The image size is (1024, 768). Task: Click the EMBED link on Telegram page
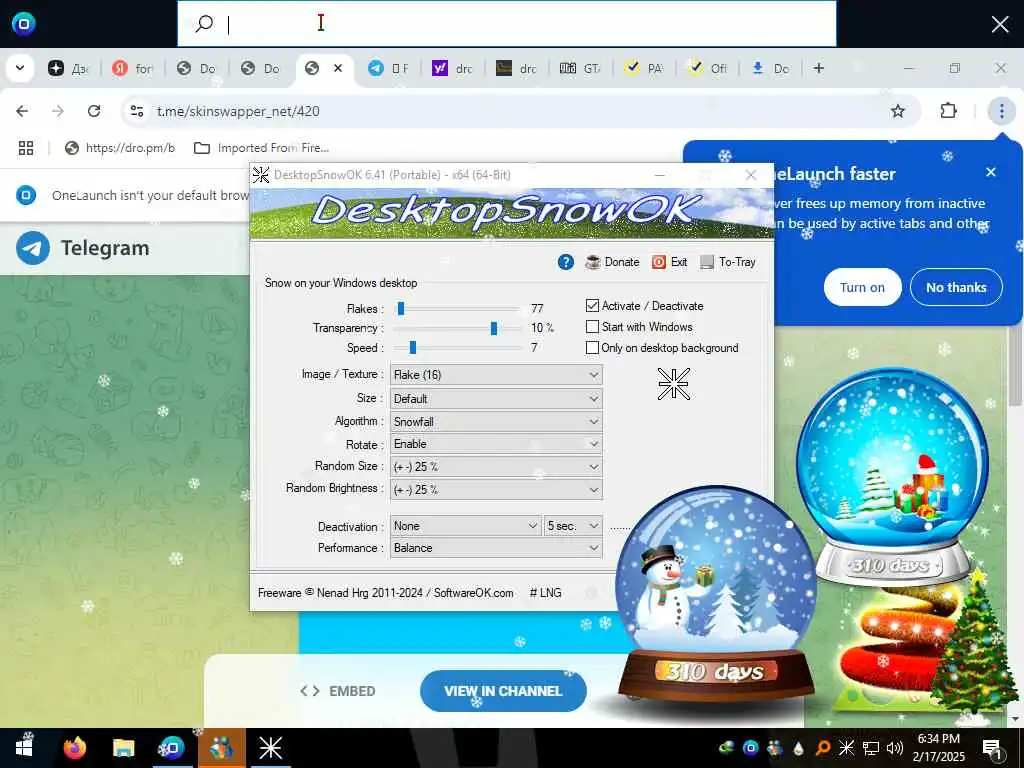338,691
